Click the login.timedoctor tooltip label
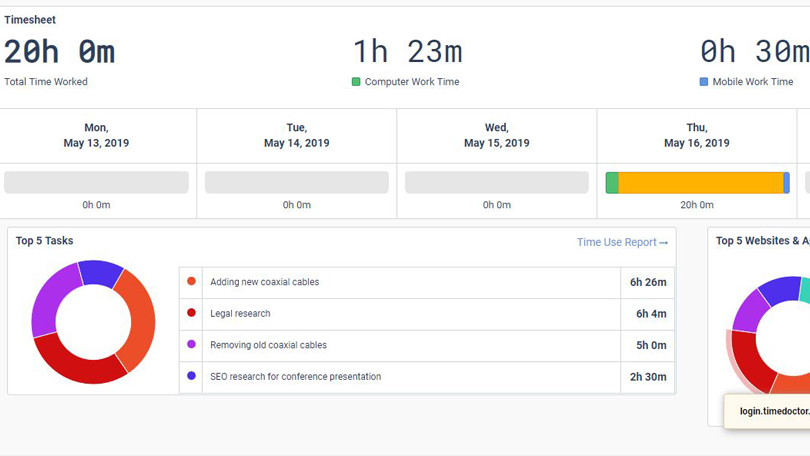 coord(773,411)
